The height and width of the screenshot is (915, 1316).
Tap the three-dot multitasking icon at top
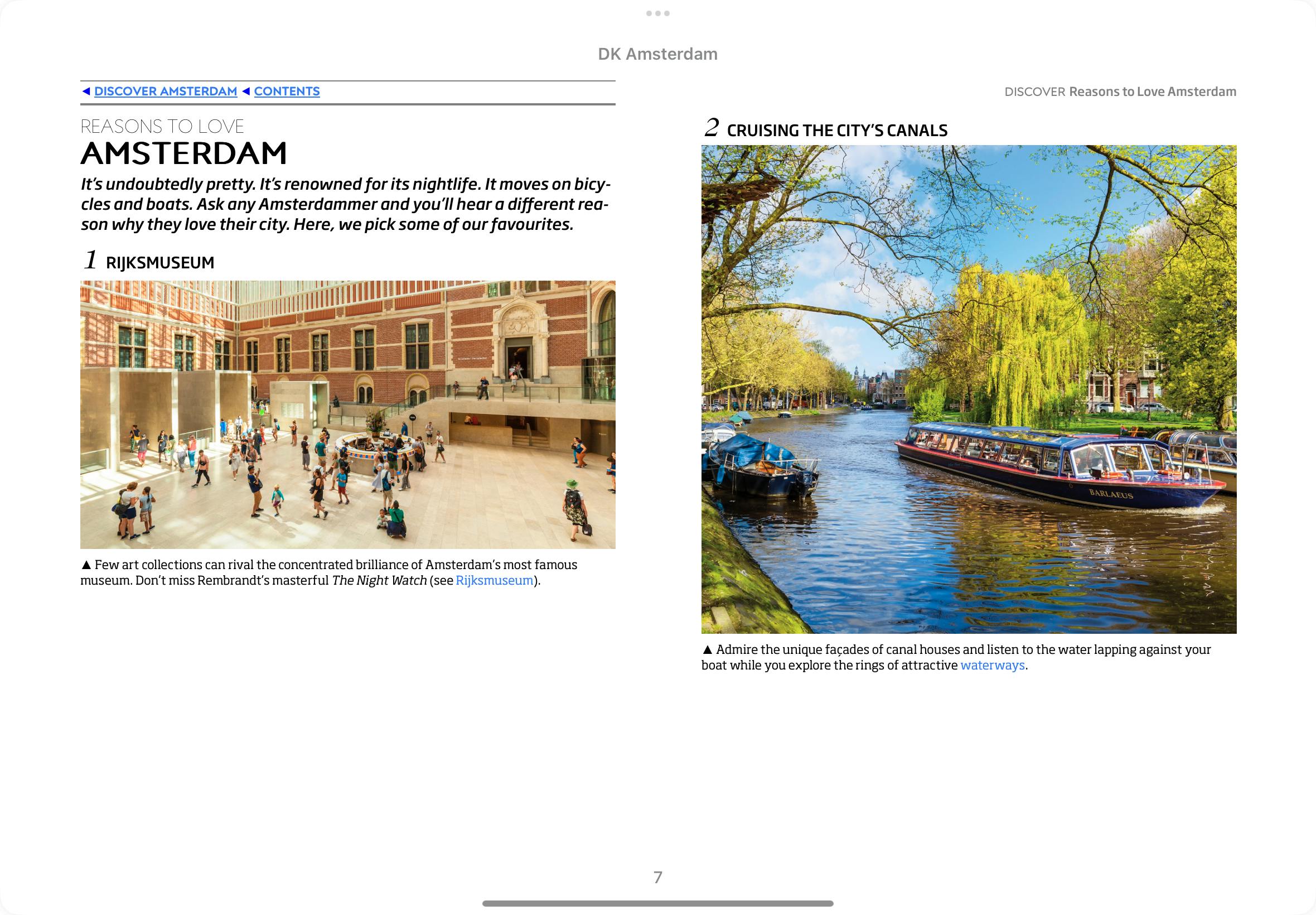coord(657,13)
